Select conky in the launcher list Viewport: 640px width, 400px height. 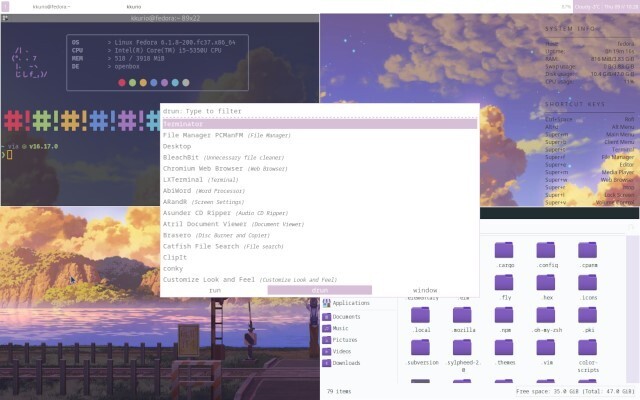click(x=320, y=269)
